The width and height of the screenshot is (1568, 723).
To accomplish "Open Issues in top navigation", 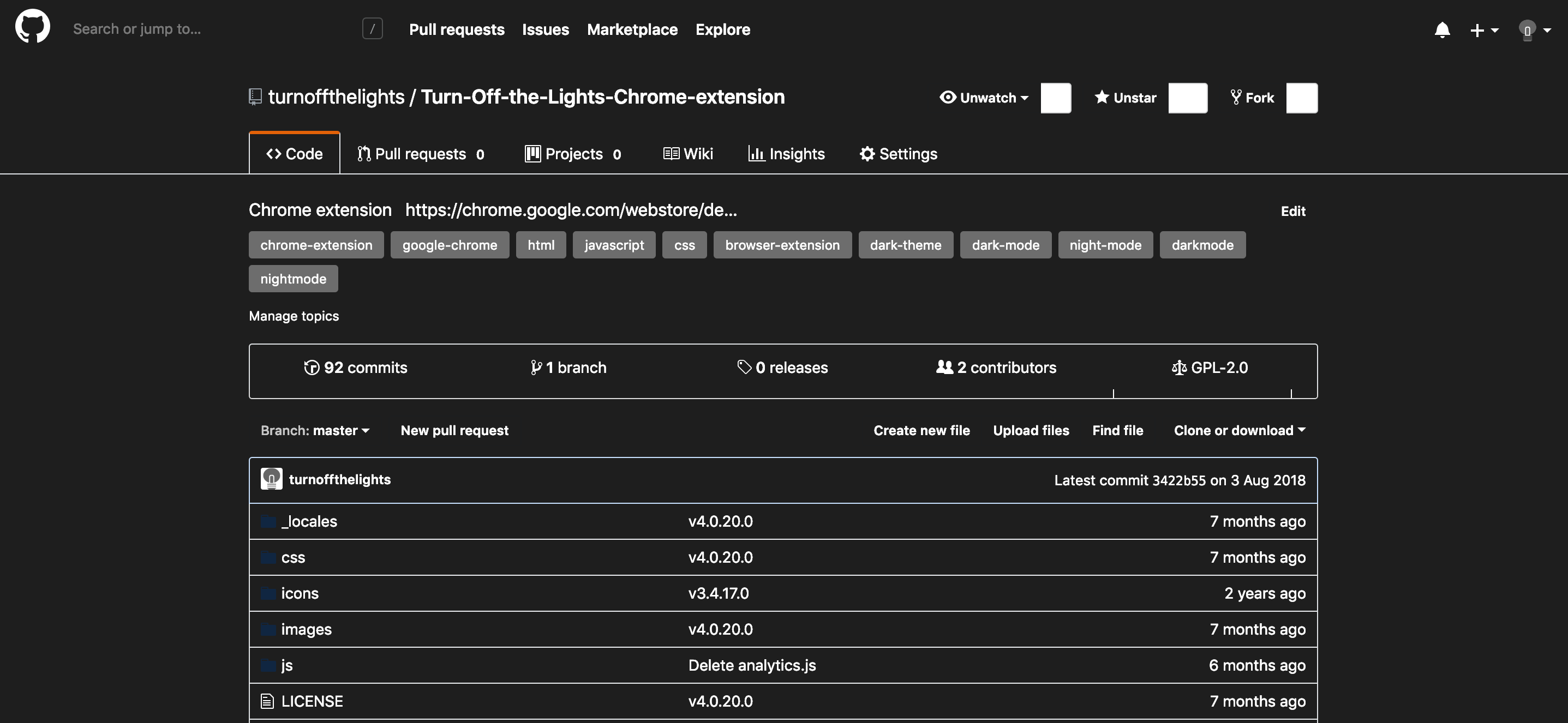I will tap(546, 29).
